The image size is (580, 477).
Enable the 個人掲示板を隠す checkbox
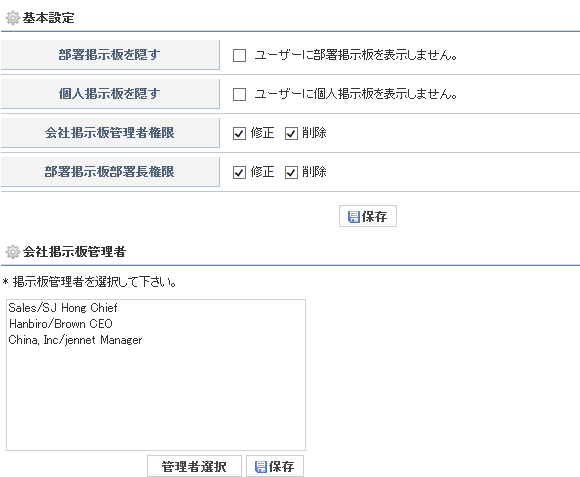click(x=239, y=94)
